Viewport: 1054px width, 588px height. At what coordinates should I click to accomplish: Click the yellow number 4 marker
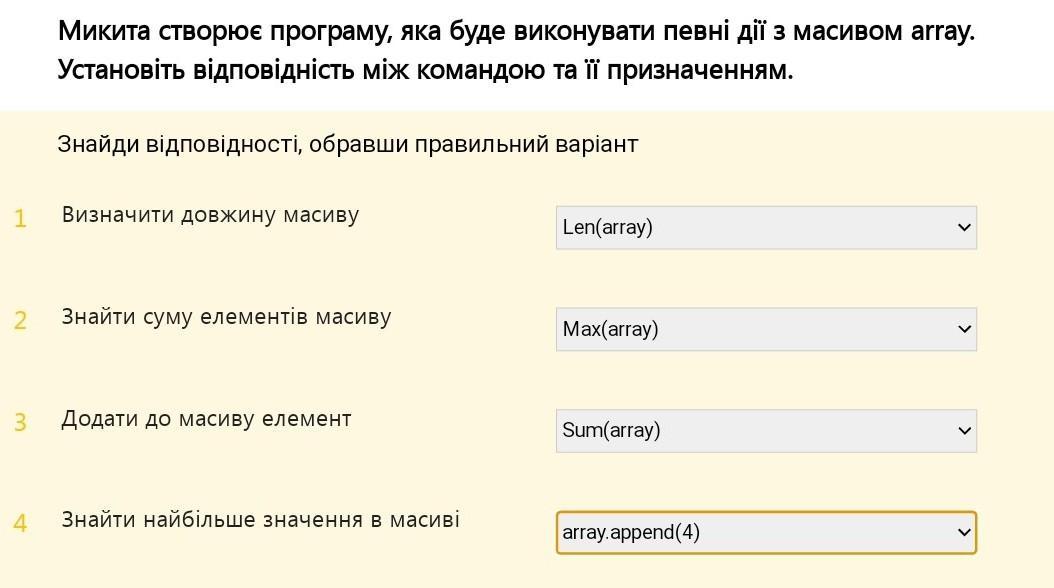(x=20, y=523)
